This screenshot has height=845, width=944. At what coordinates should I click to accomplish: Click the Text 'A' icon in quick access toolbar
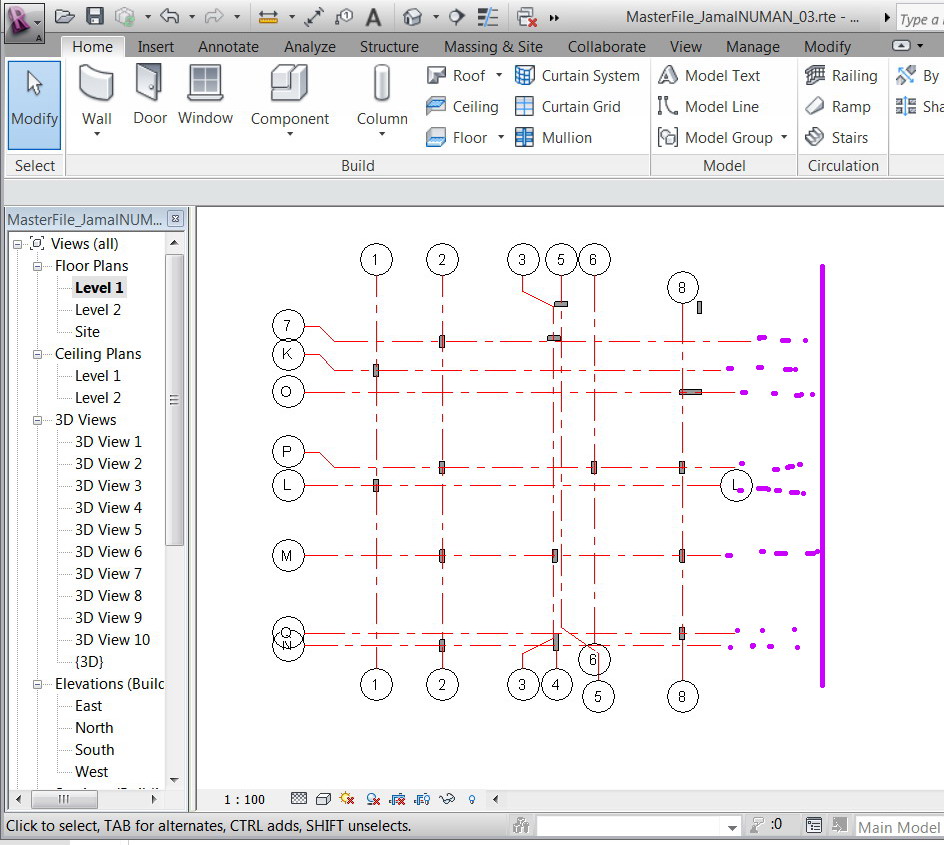pos(373,17)
